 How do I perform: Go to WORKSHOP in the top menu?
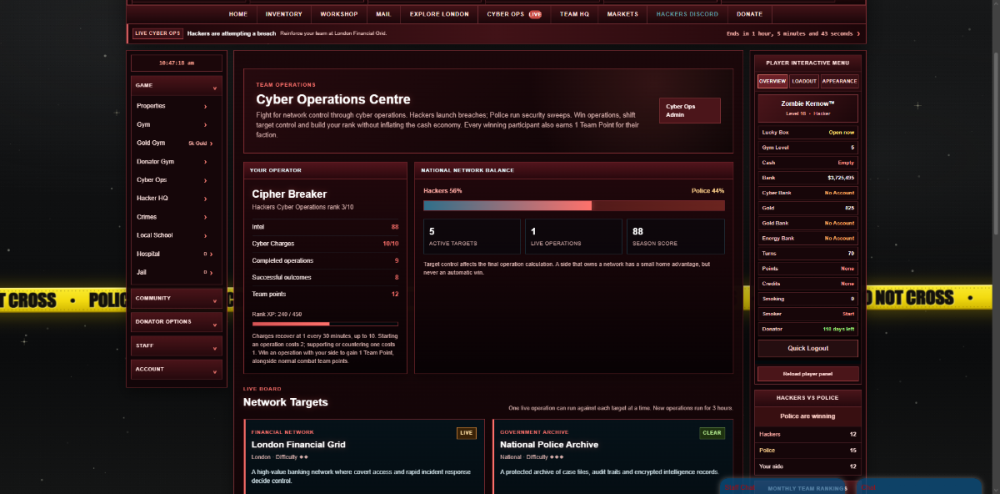click(x=339, y=14)
